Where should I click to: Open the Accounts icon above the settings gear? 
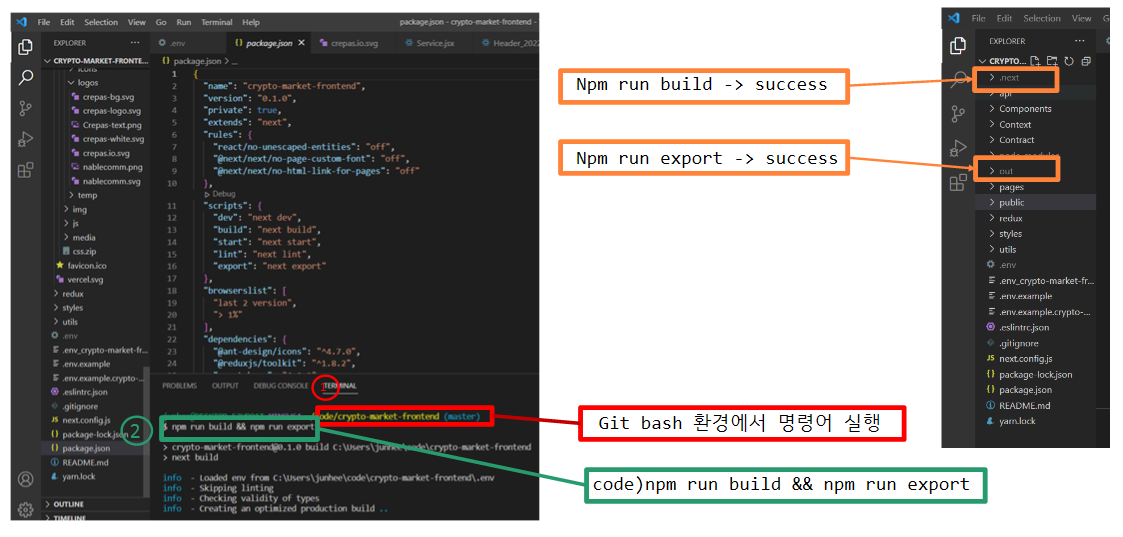click(26, 479)
